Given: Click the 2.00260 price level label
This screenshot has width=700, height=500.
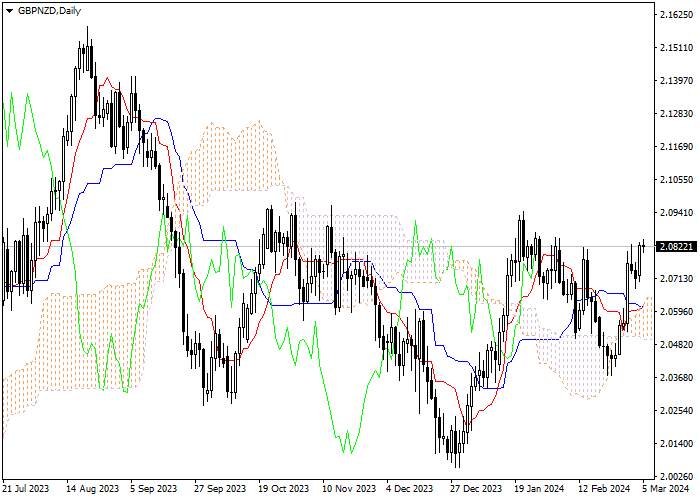Looking at the screenshot, I should [677, 477].
